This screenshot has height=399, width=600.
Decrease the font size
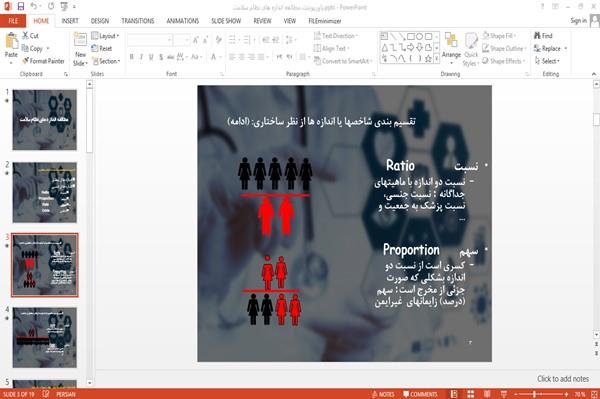pyautogui.click(x=205, y=40)
